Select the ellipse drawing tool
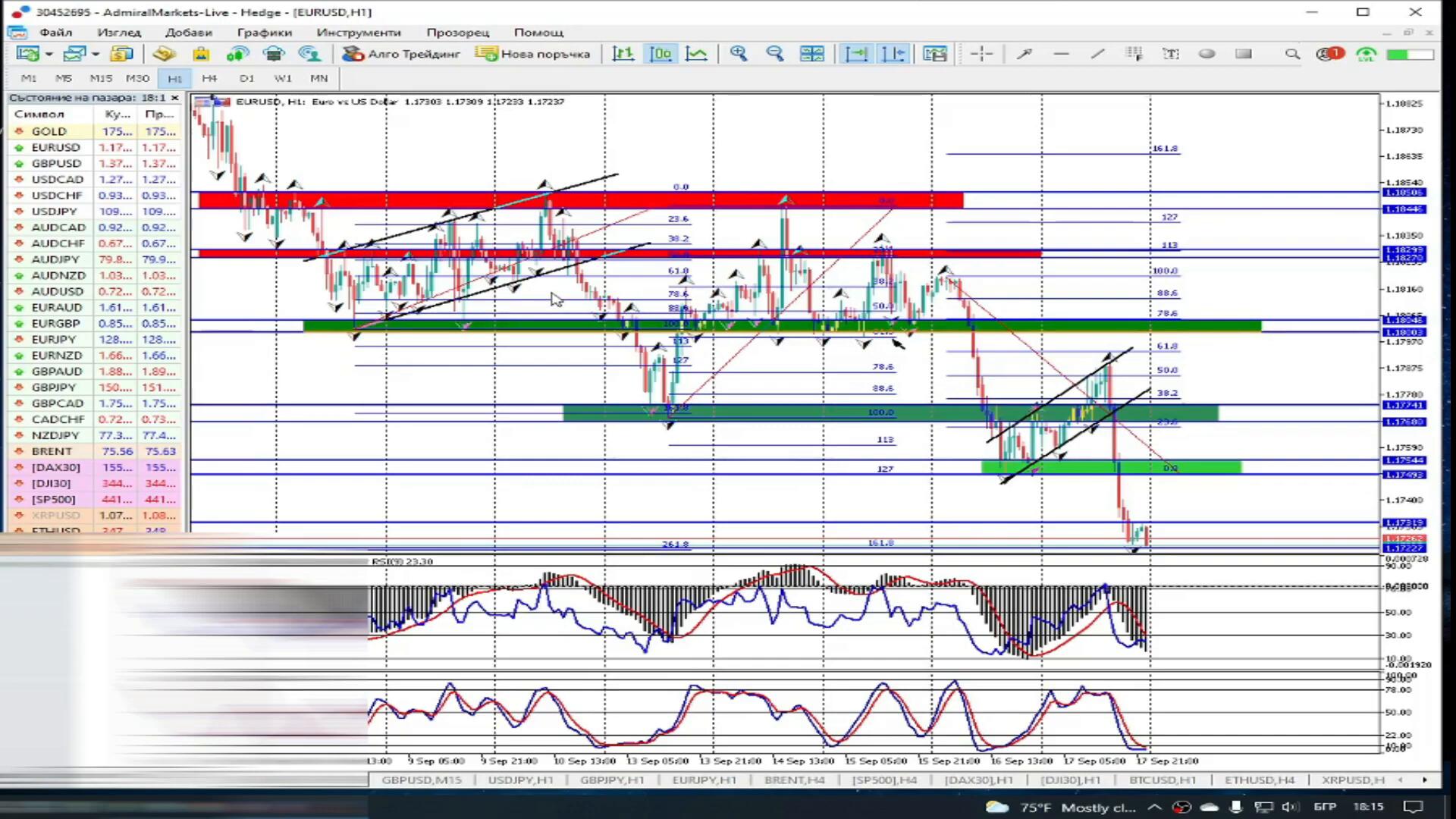 coord(1207,54)
